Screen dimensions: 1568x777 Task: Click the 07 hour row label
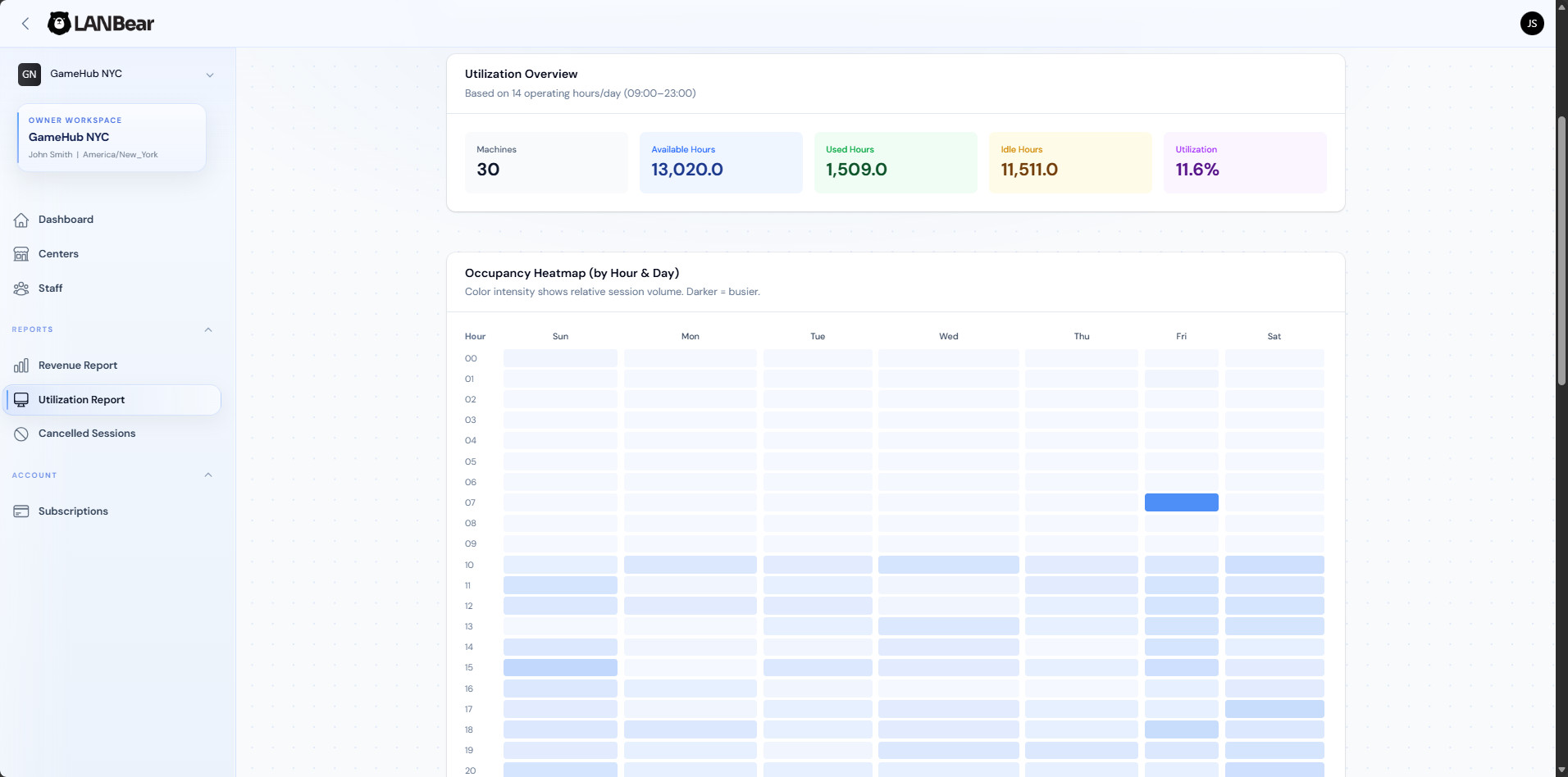point(470,502)
